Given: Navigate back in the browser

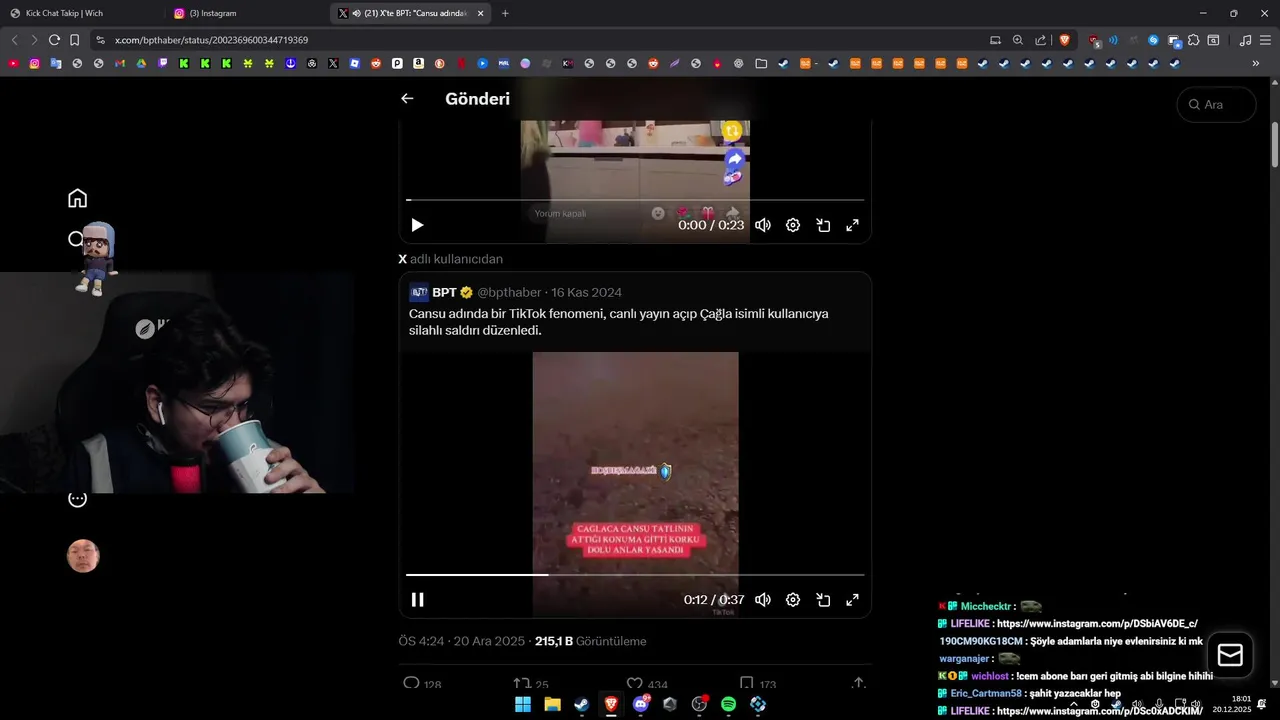Looking at the screenshot, I should (x=14, y=40).
